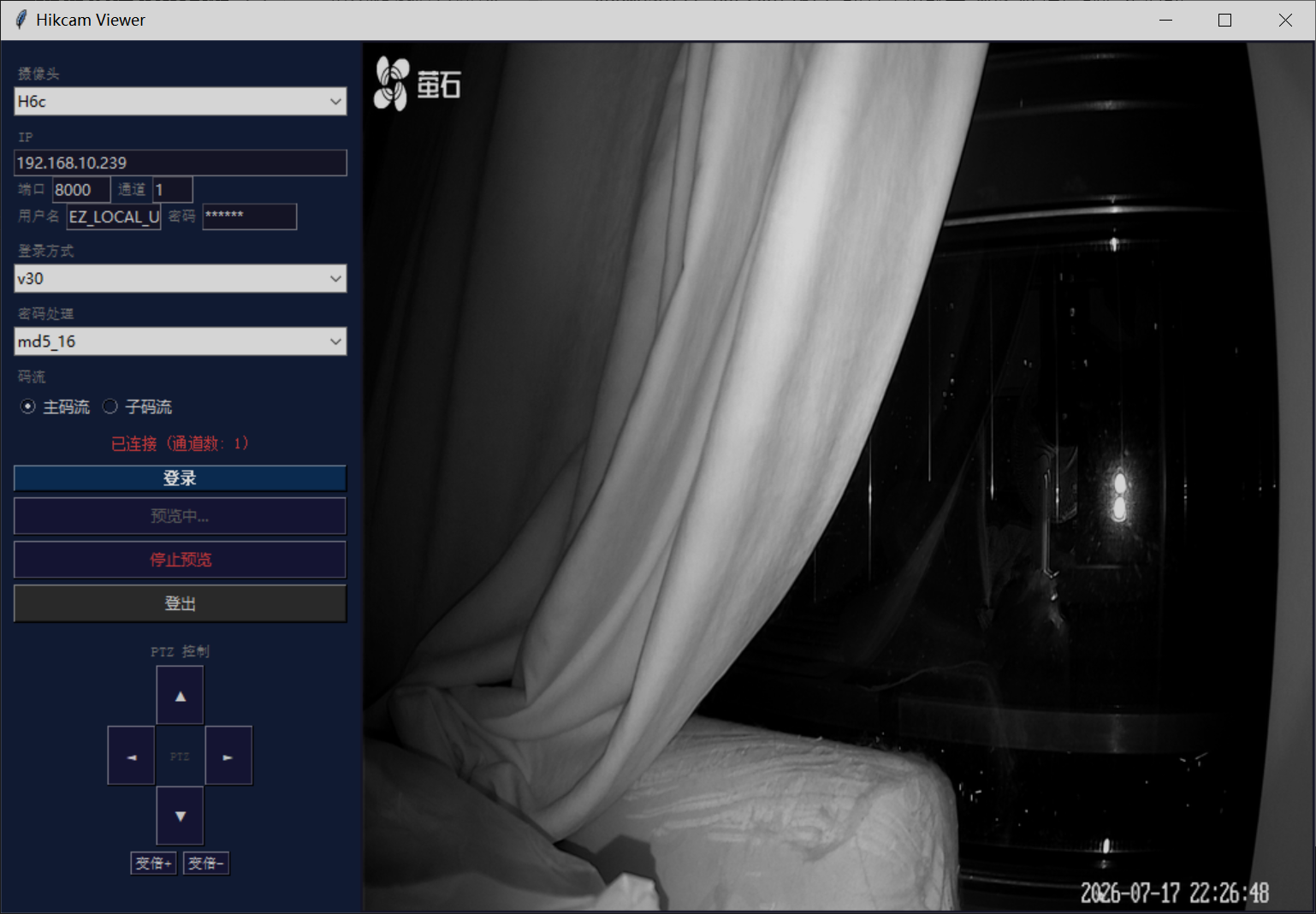The image size is (1316, 914).
Task: Click the 登出 logout button
Action: coord(180,603)
